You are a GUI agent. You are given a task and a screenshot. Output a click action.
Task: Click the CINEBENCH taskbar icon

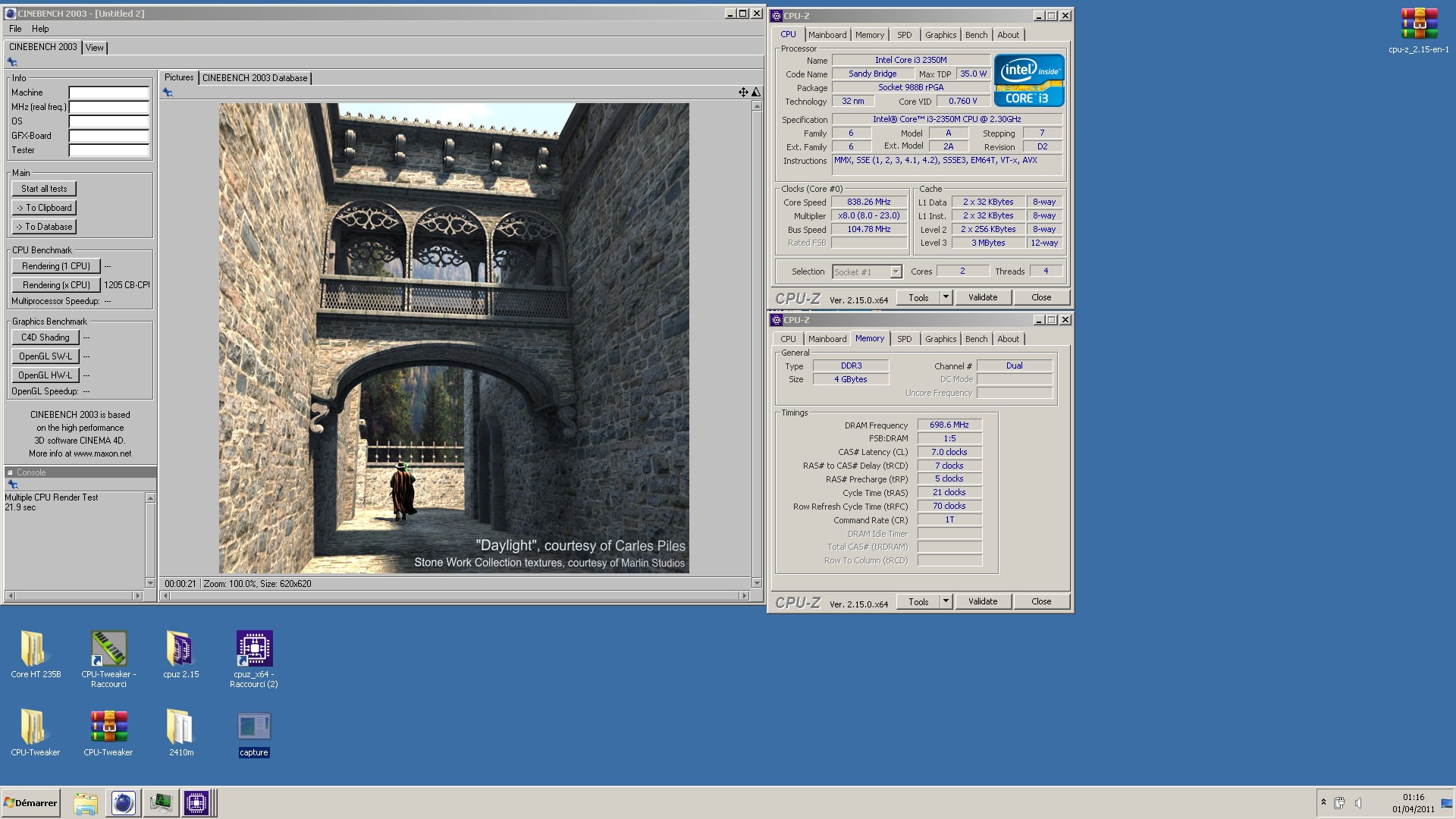pos(123,803)
